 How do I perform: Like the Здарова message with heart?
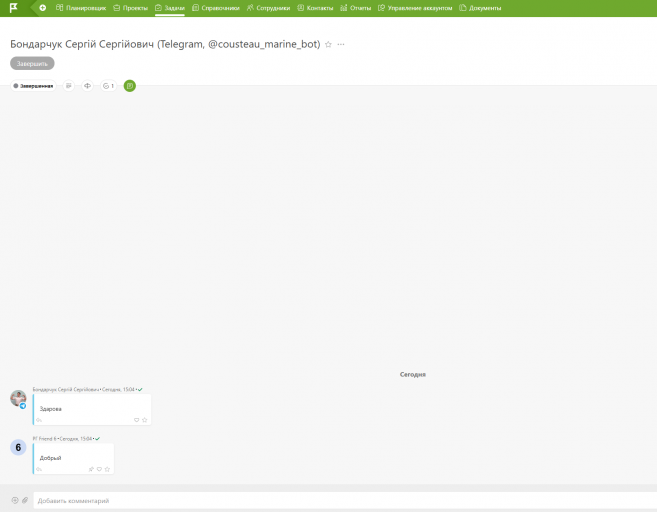[137, 420]
